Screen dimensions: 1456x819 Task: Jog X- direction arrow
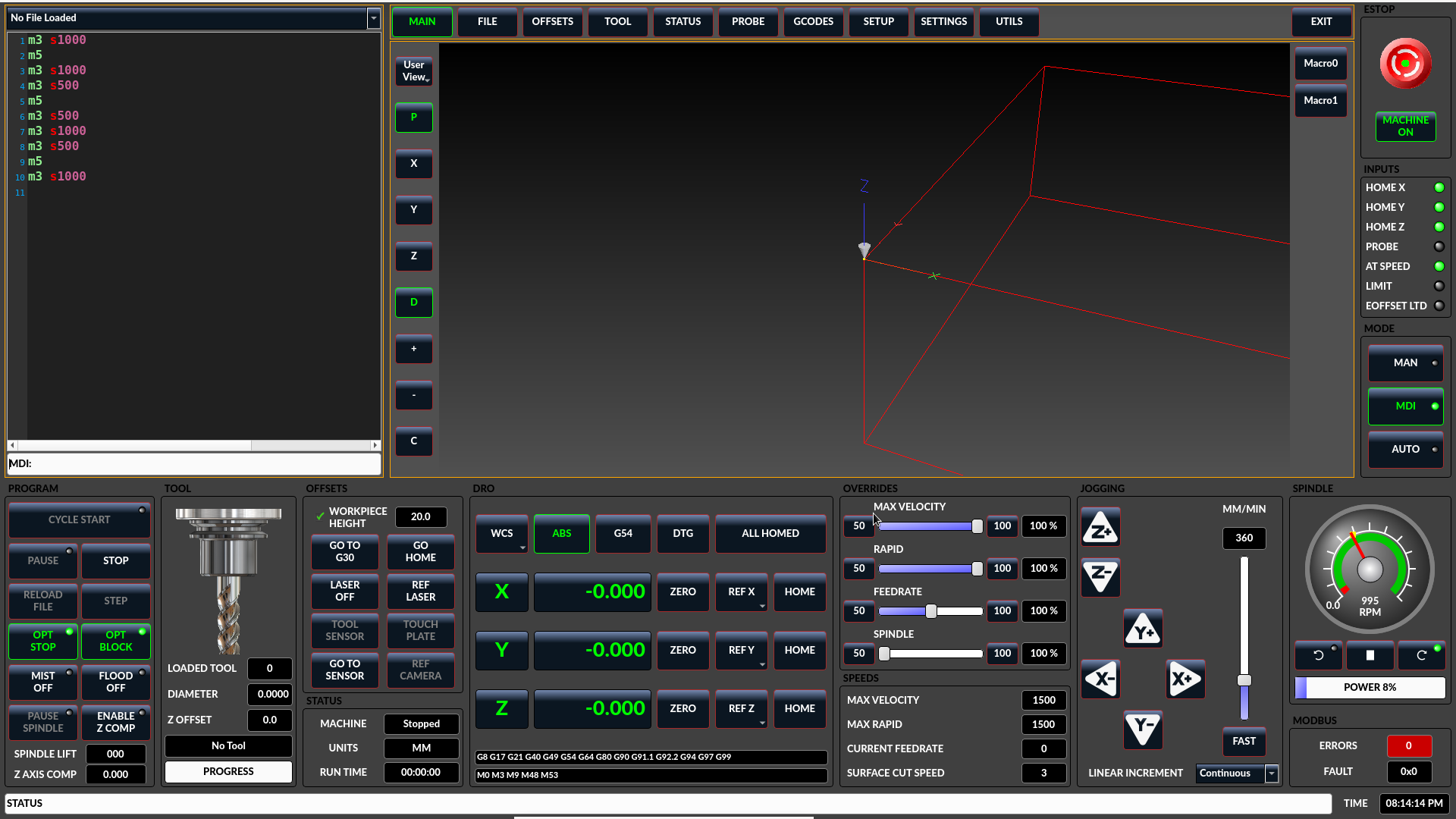1100,679
